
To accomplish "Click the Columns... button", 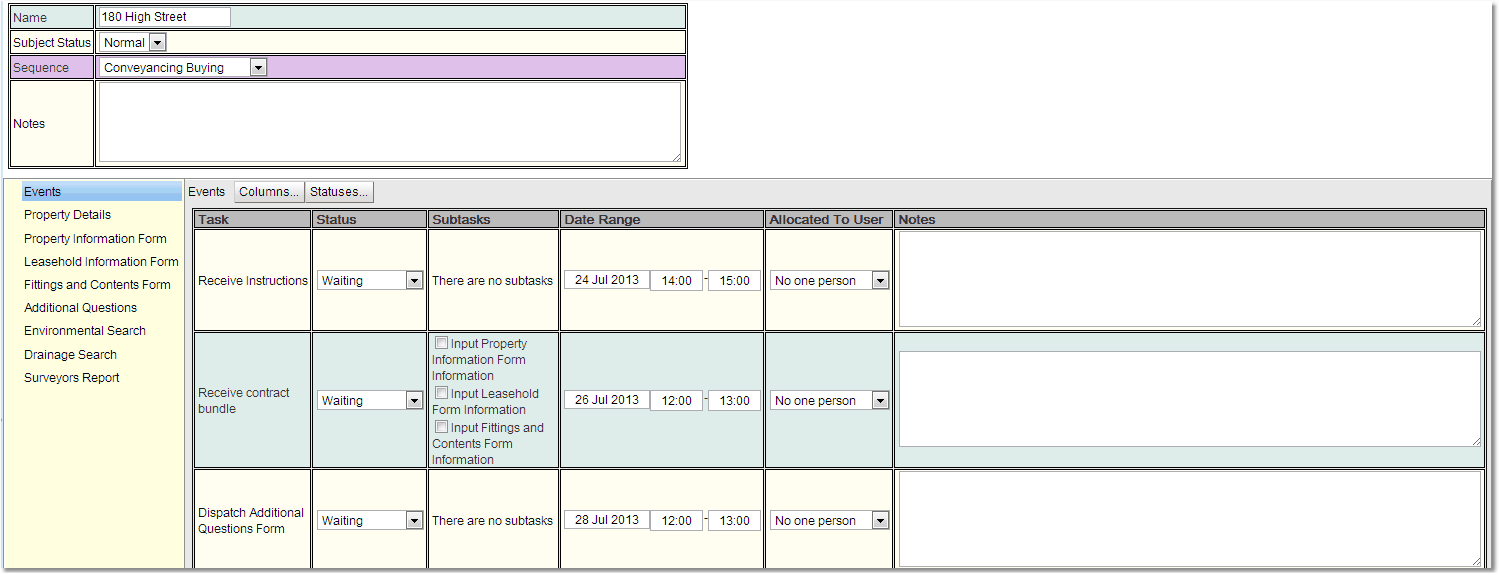I will click(269, 192).
